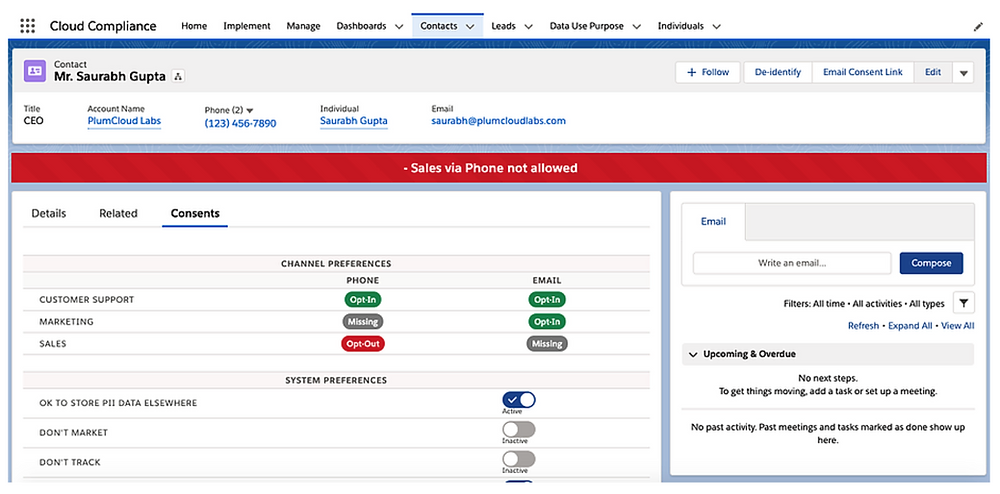
Task: Click the Follow button
Action: 708,73
